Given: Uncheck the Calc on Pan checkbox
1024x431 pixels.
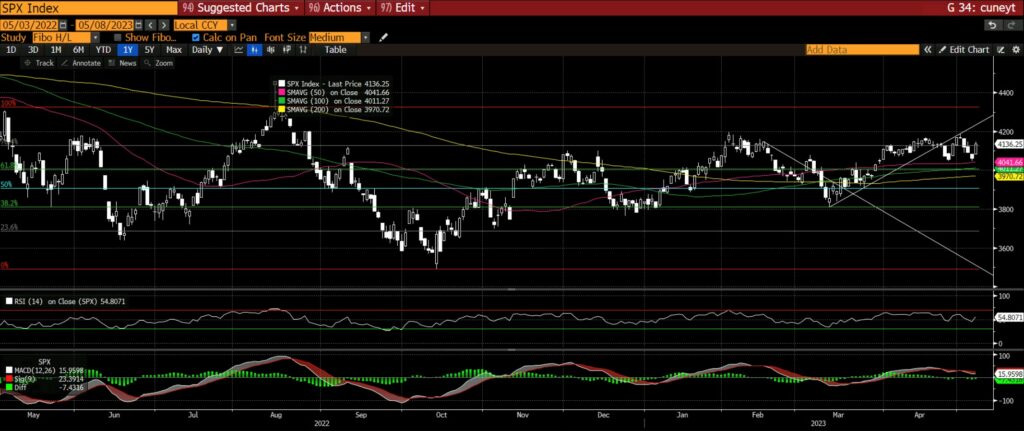Looking at the screenshot, I should pyautogui.click(x=195, y=36).
